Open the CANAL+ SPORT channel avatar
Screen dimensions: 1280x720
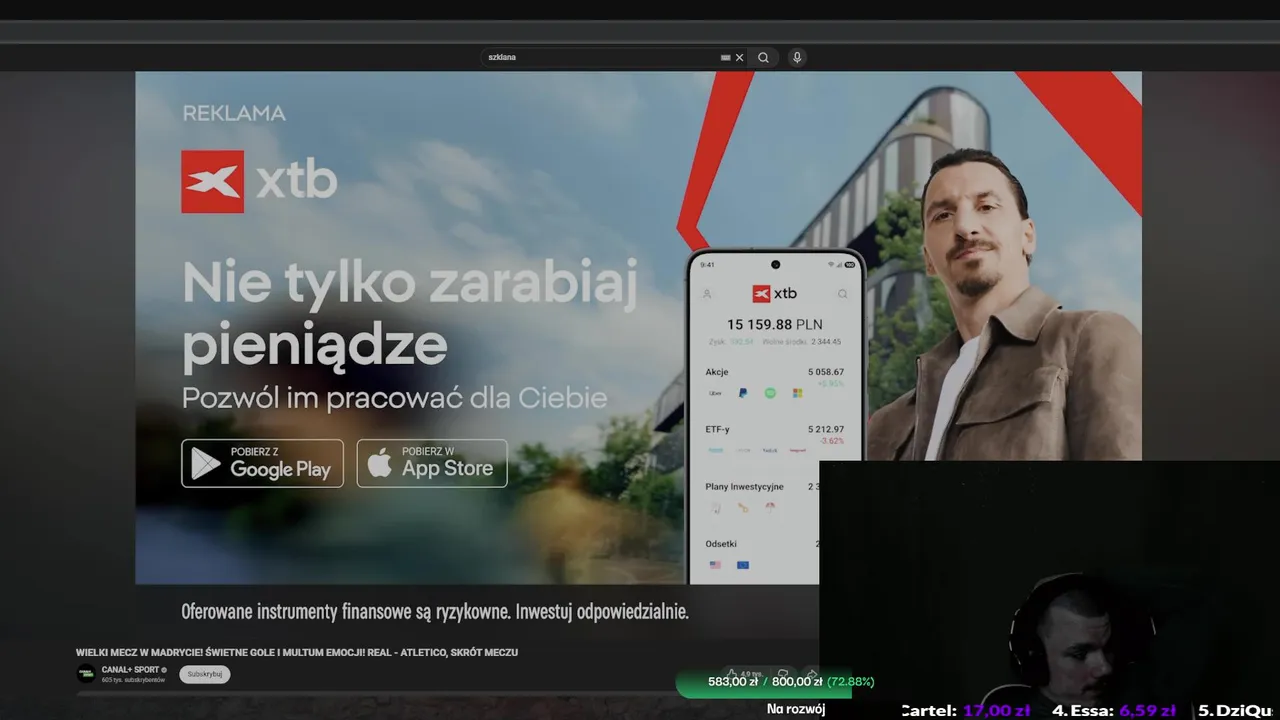87,674
